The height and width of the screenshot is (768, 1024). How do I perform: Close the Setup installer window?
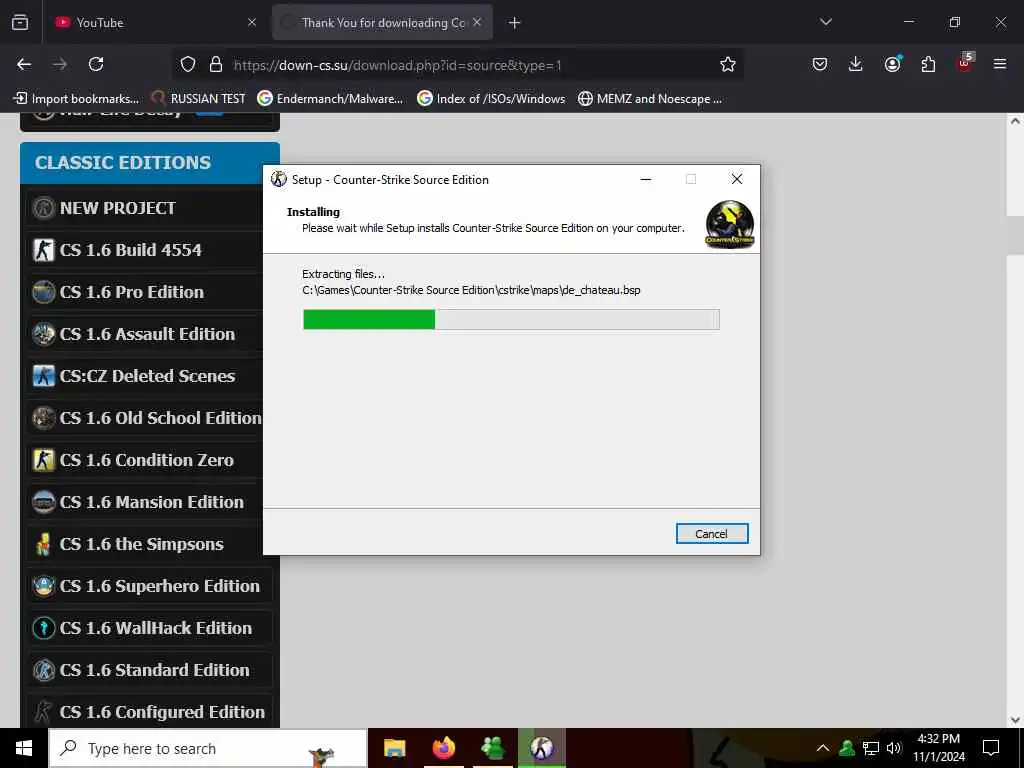point(737,179)
